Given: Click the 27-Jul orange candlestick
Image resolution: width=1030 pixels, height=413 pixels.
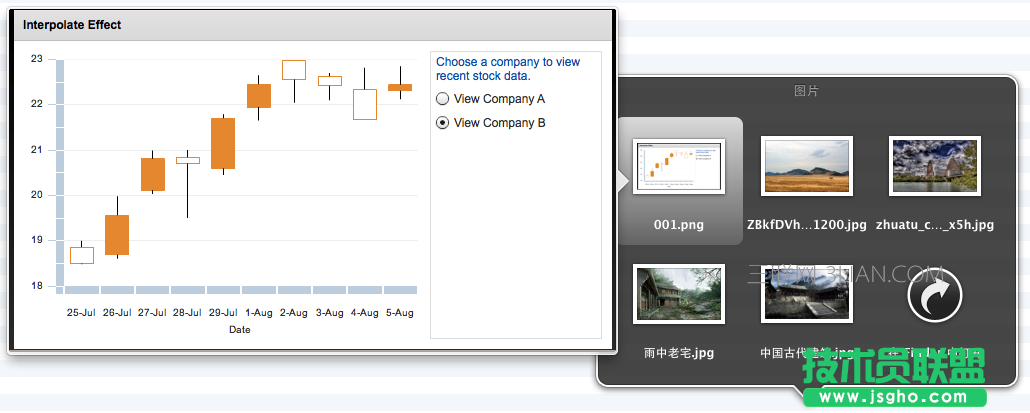Looking at the screenshot, I should 153,174.
